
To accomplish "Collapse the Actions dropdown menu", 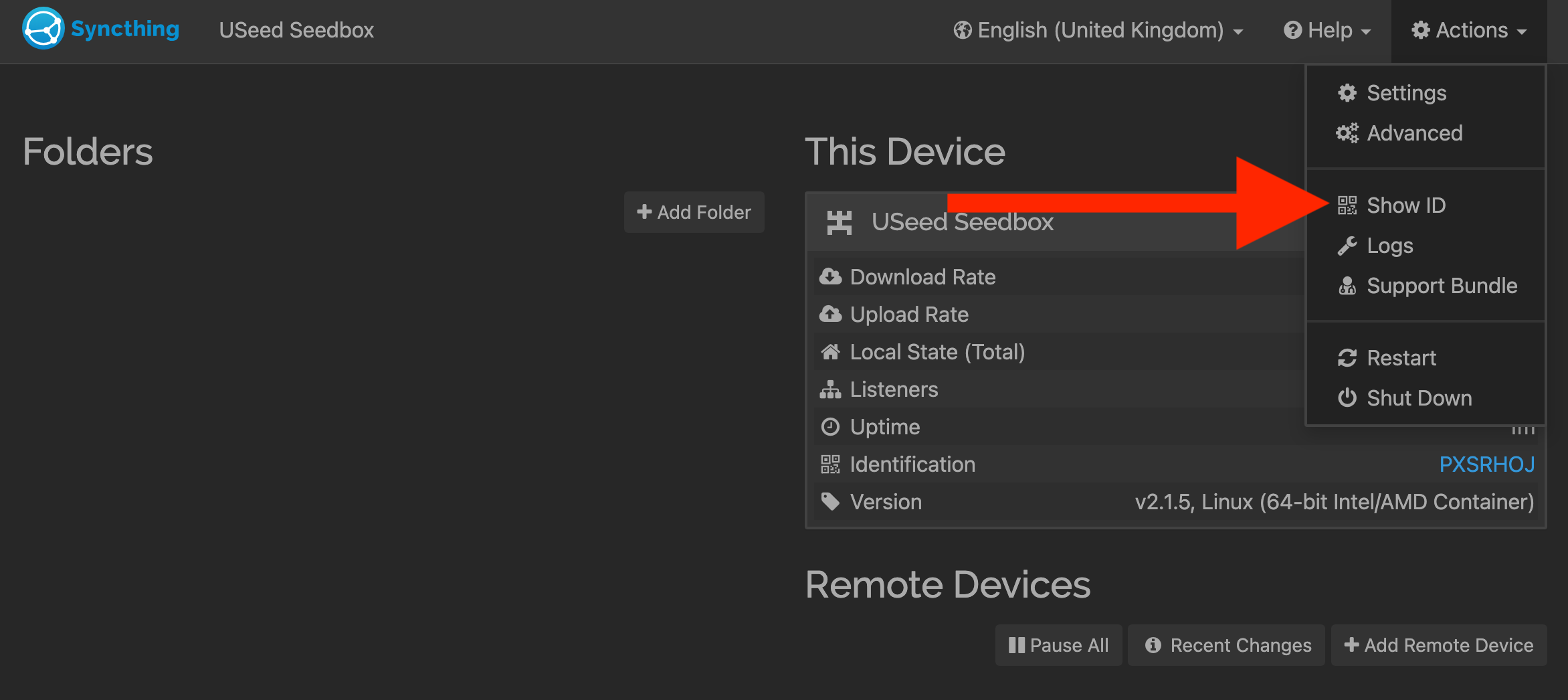I will pos(1469,31).
